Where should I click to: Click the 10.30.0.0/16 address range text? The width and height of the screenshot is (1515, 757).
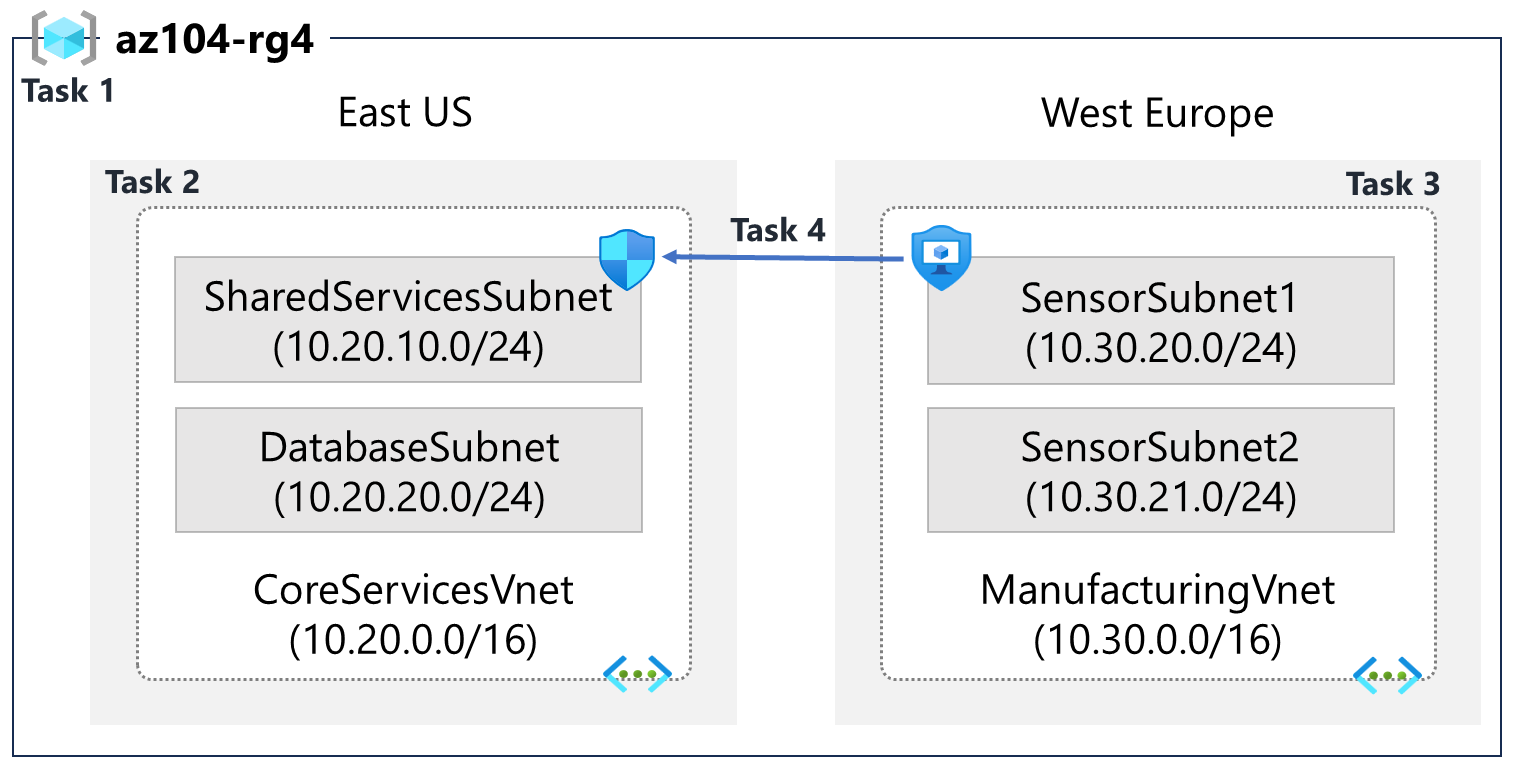pos(1157,639)
